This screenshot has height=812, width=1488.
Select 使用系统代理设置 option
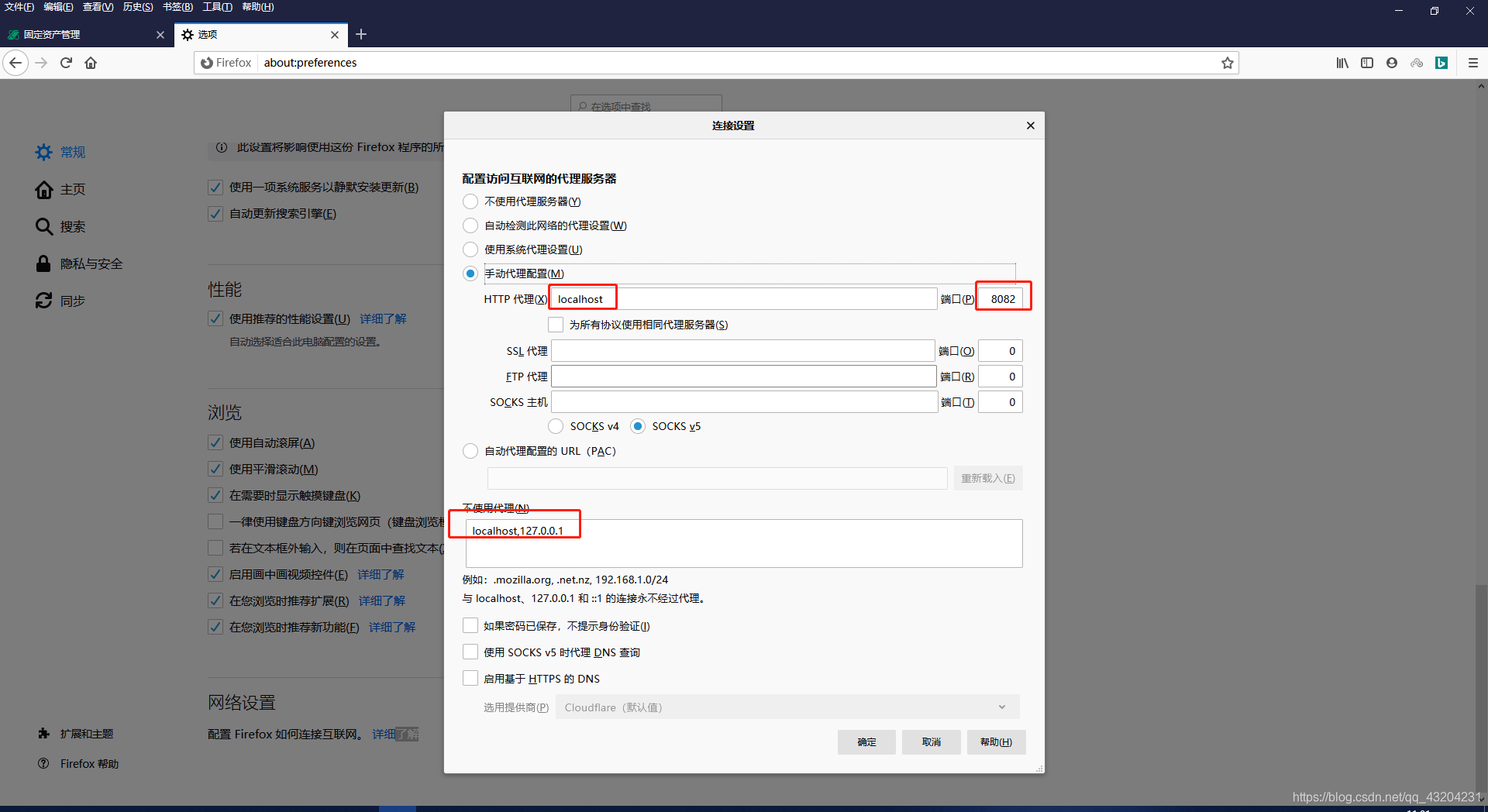coord(470,249)
